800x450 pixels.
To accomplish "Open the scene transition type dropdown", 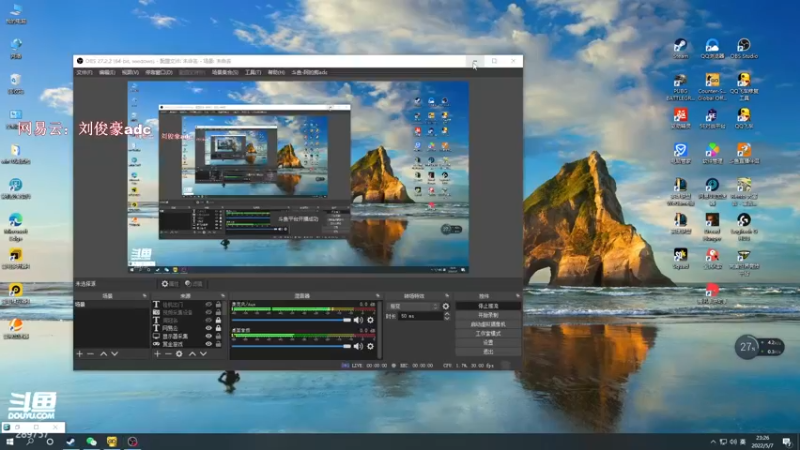I will click(x=413, y=306).
